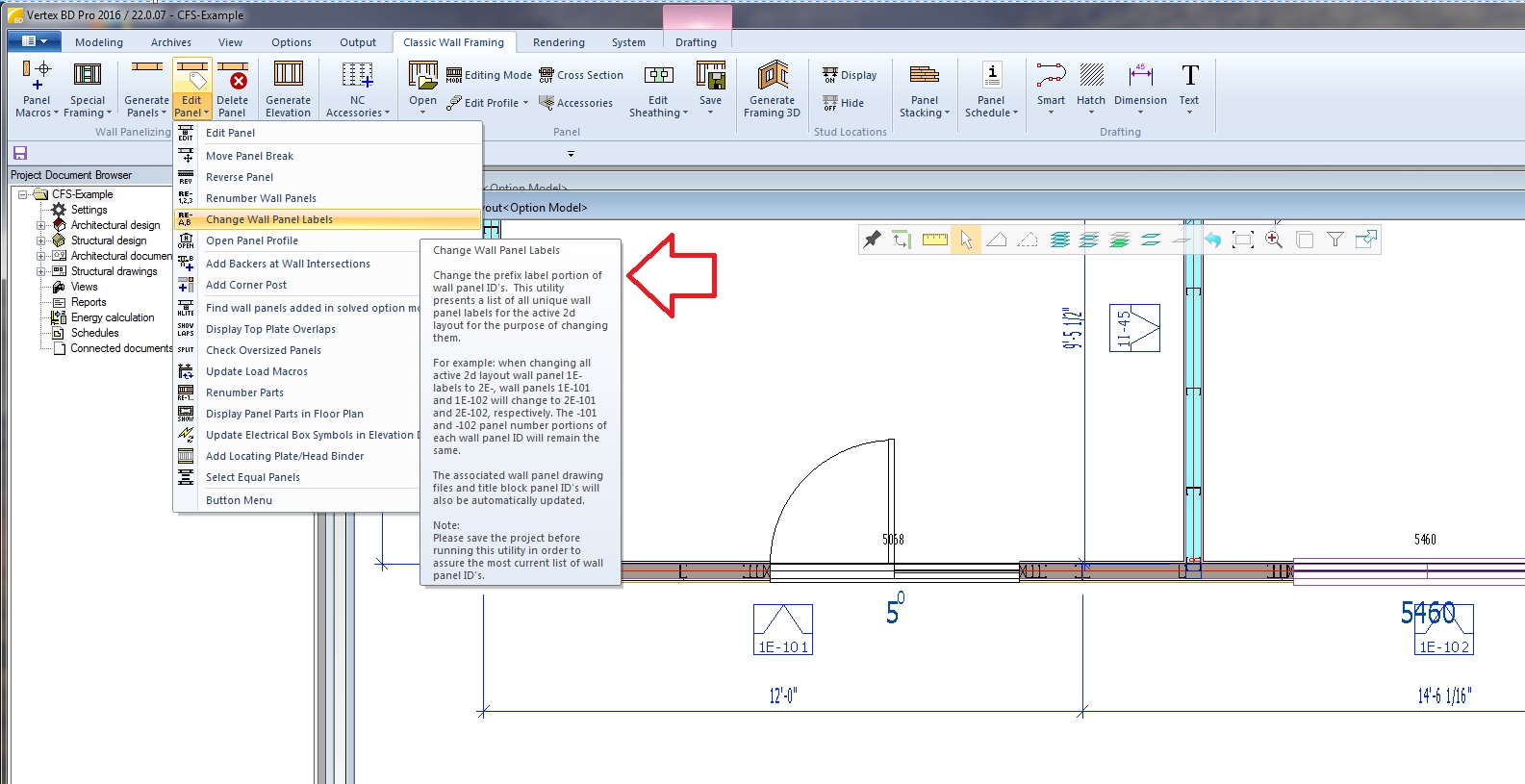Click the Cross Section tool
This screenshot has height=784, width=1525.
tap(581, 75)
